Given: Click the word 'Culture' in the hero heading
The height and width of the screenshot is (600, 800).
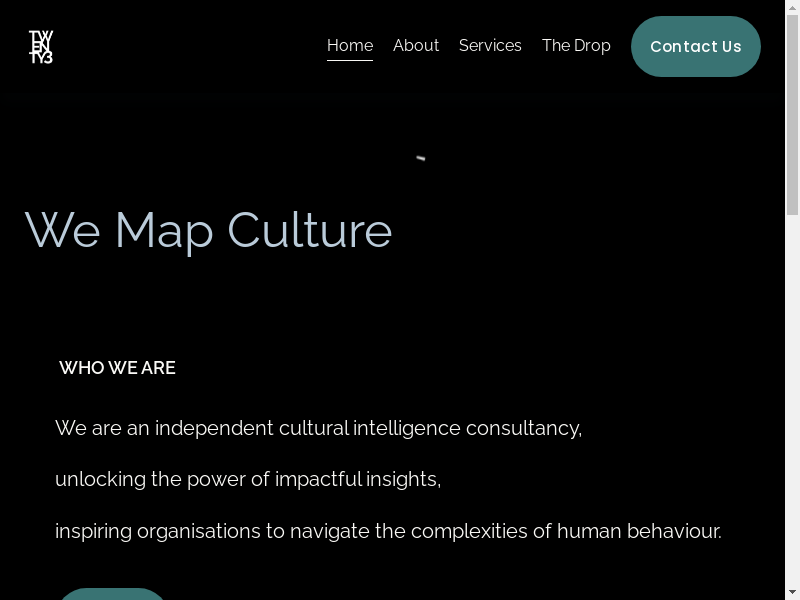Looking at the screenshot, I should (310, 230).
